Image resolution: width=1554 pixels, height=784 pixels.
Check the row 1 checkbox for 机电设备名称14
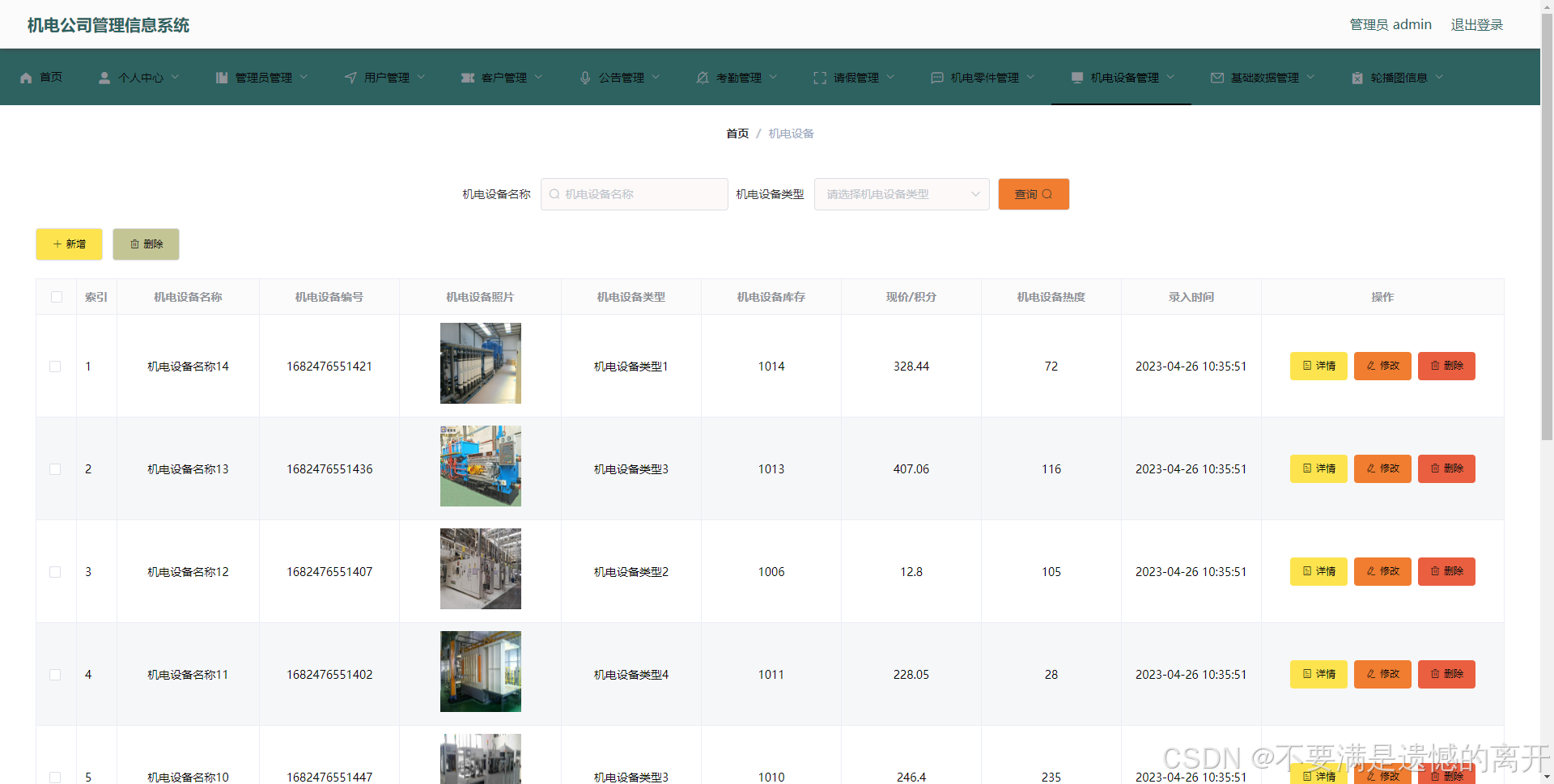[55, 367]
